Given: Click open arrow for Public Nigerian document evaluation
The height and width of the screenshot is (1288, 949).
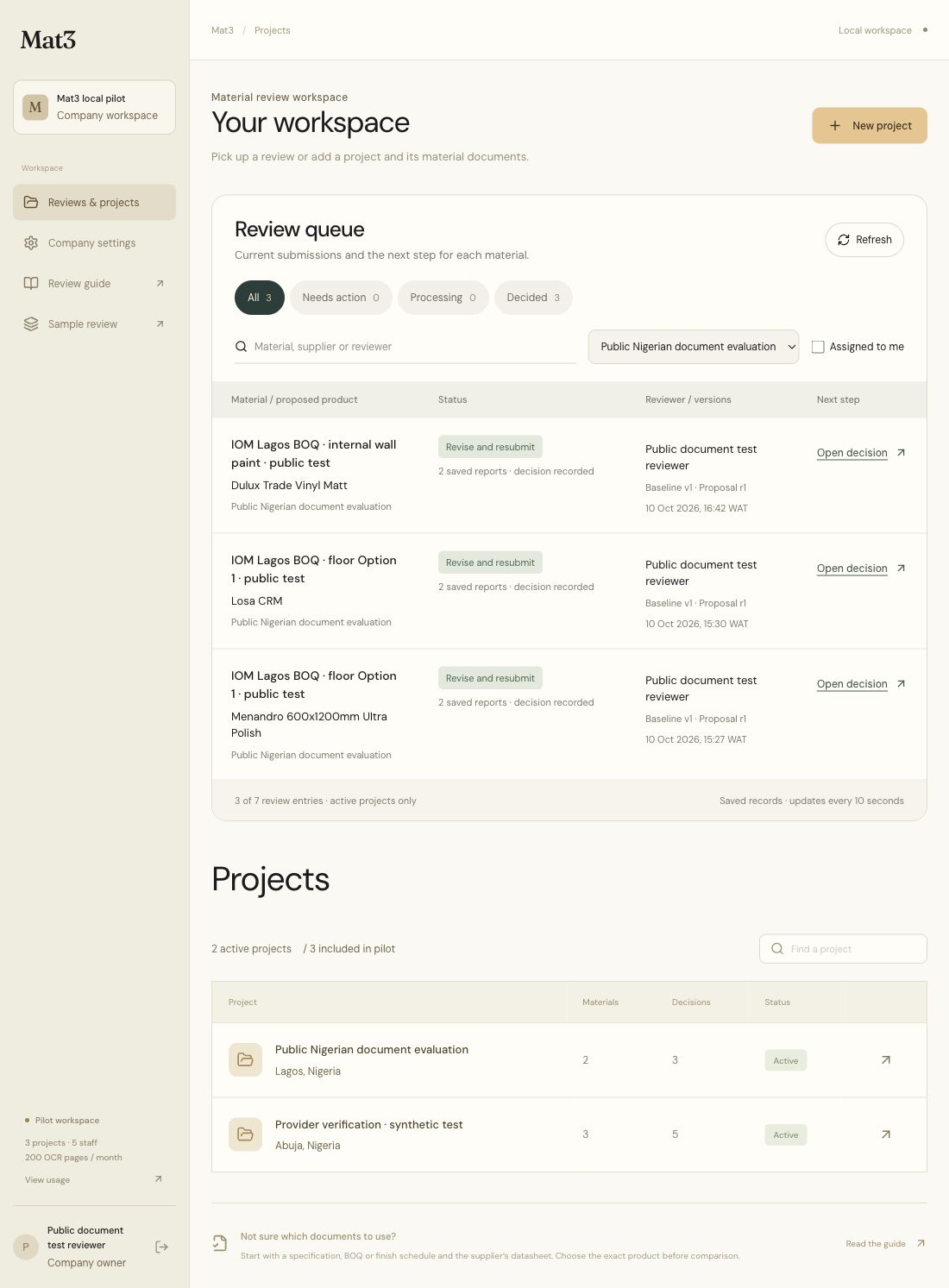Looking at the screenshot, I should [x=885, y=1059].
